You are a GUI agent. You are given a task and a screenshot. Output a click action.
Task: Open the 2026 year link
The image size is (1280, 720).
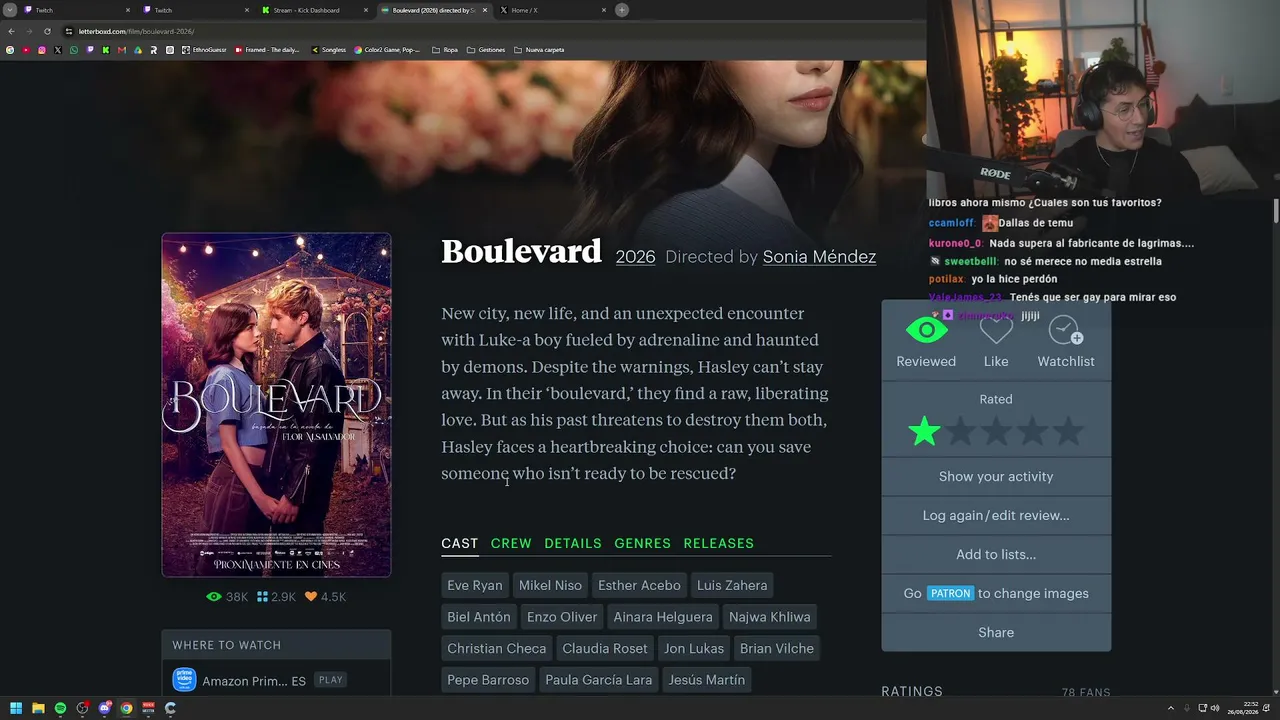(635, 257)
